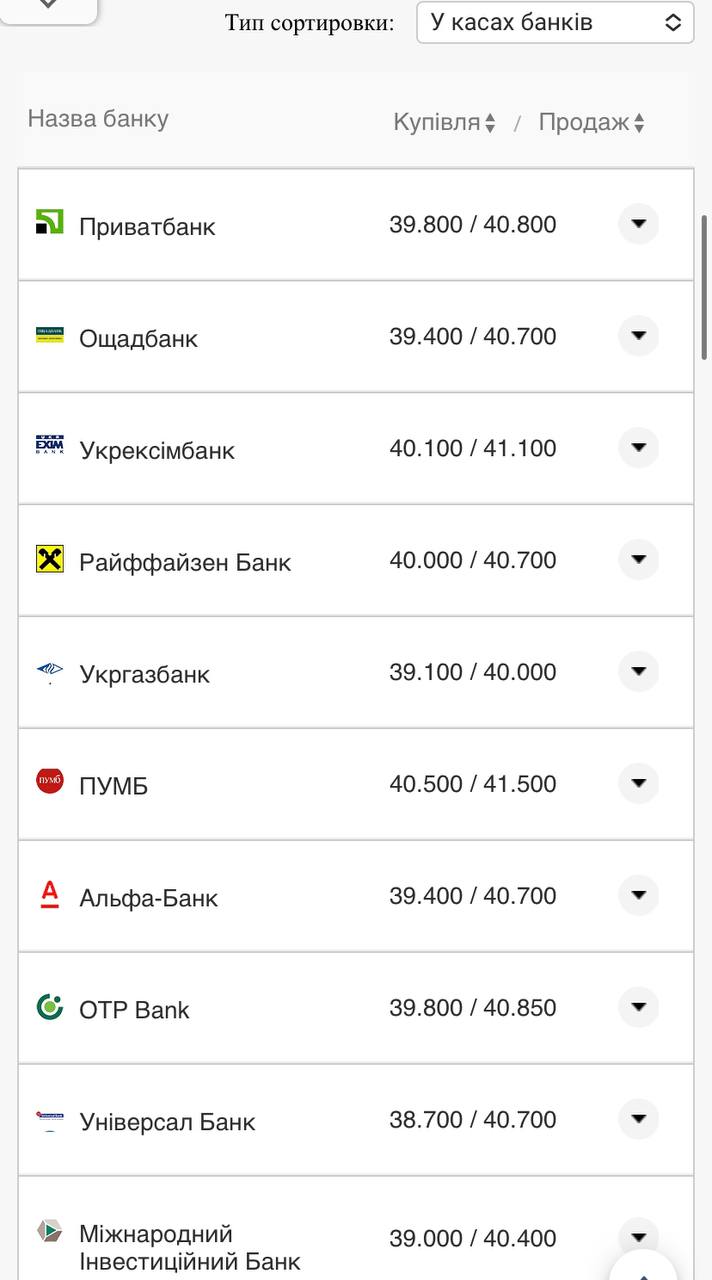Screen dimensions: 712x1280
Task: Expand ПУМБ row details arrow
Action: pyautogui.click(x=638, y=783)
